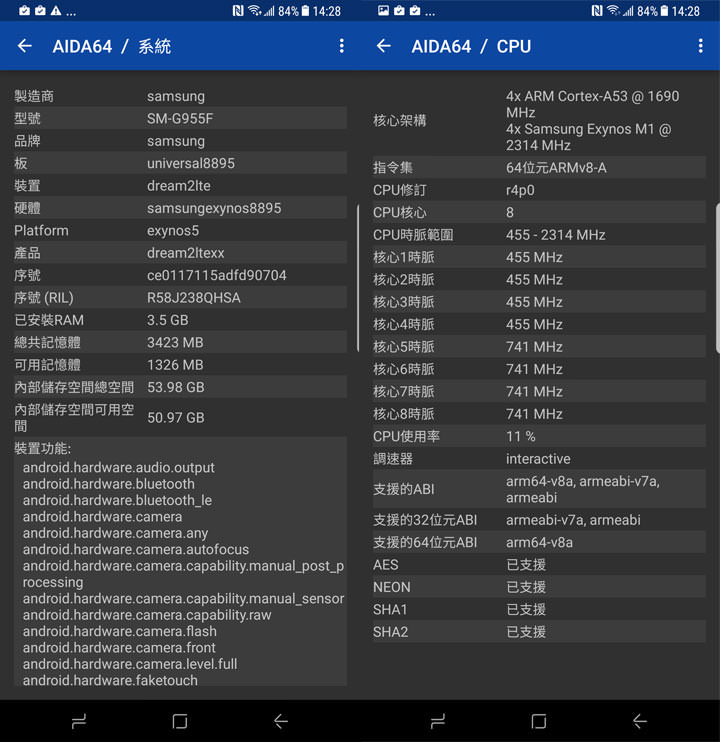
Task: Select internal storage free 50.97 GB
Action: pos(176,417)
